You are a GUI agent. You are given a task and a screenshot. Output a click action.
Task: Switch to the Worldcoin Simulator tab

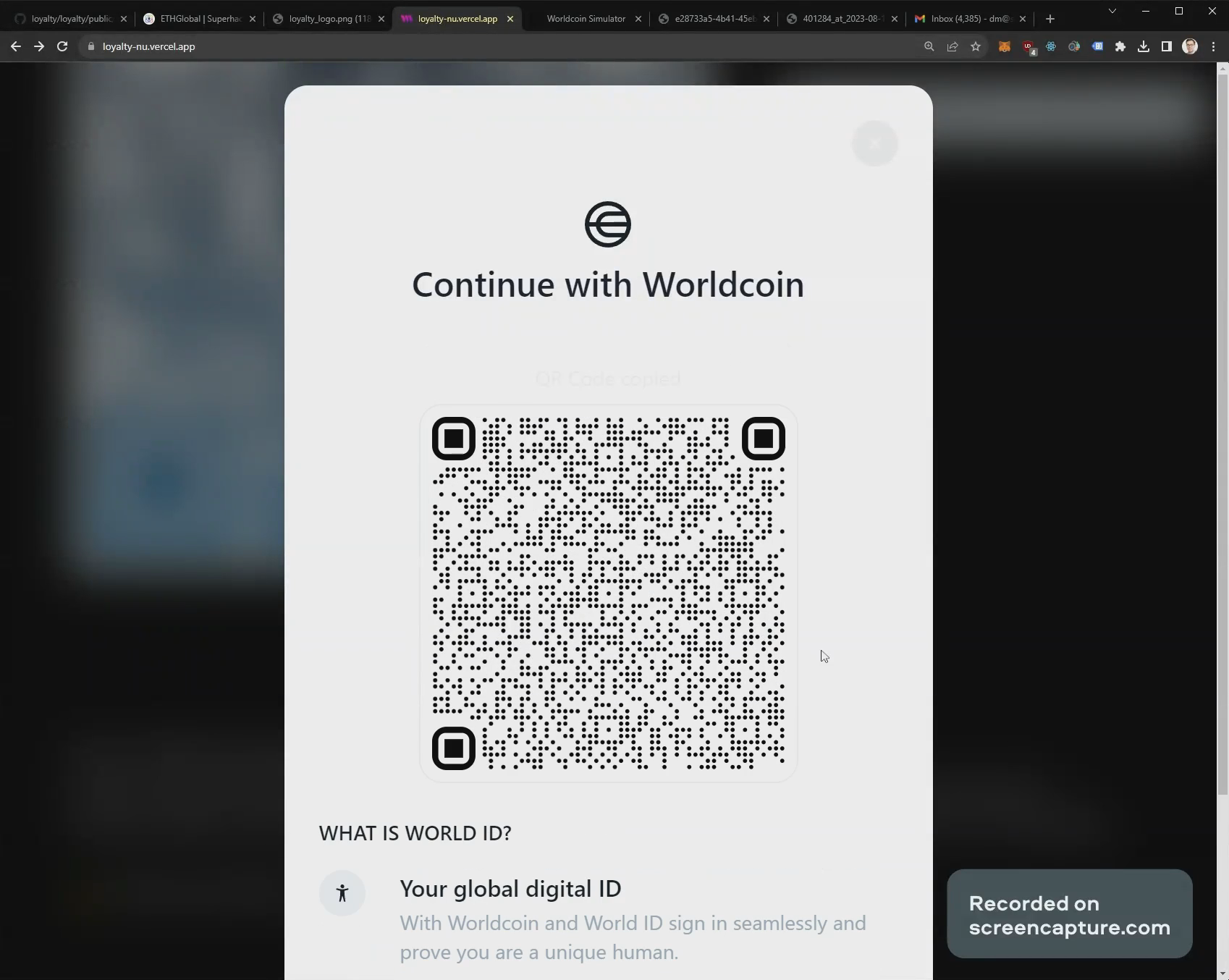tap(586, 19)
